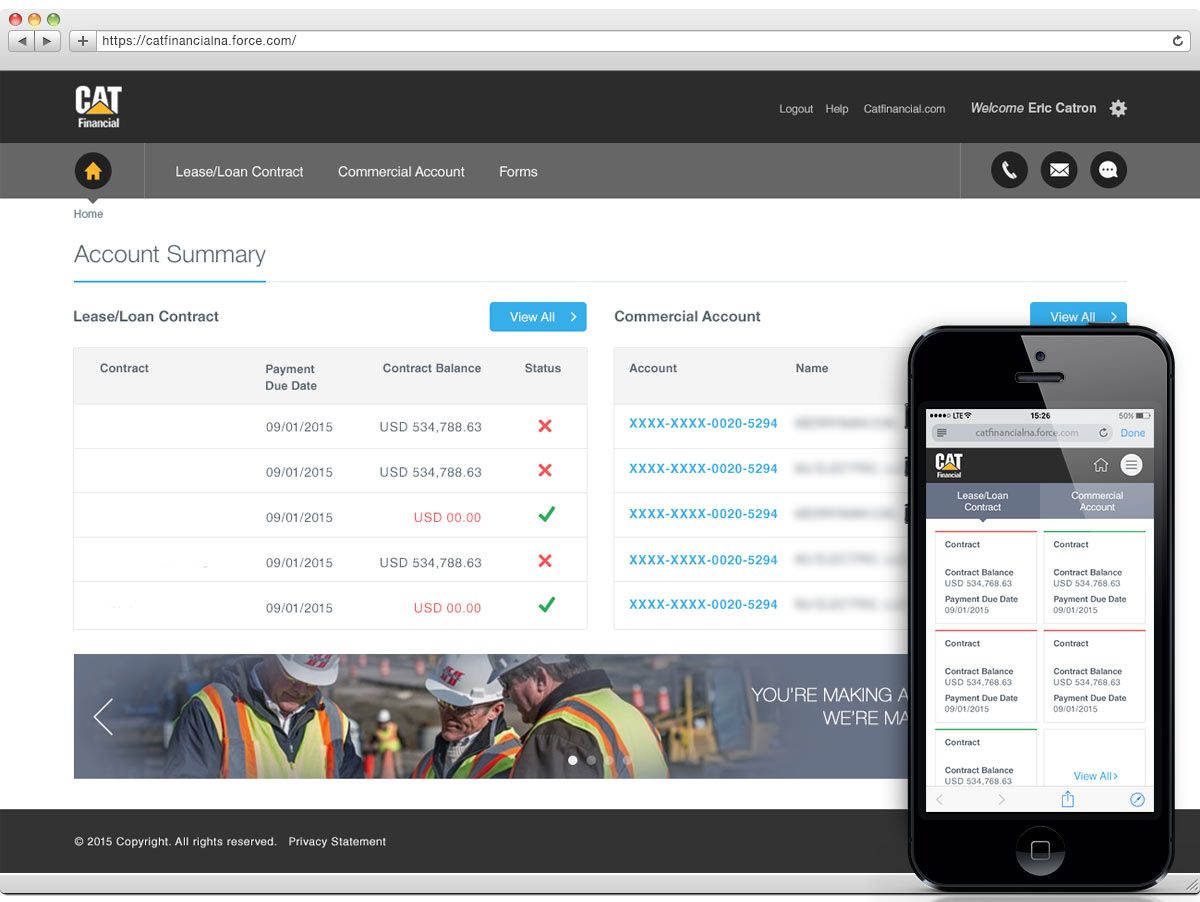Open the chat bubble icon
The height and width of the screenshot is (902, 1200).
click(1108, 170)
